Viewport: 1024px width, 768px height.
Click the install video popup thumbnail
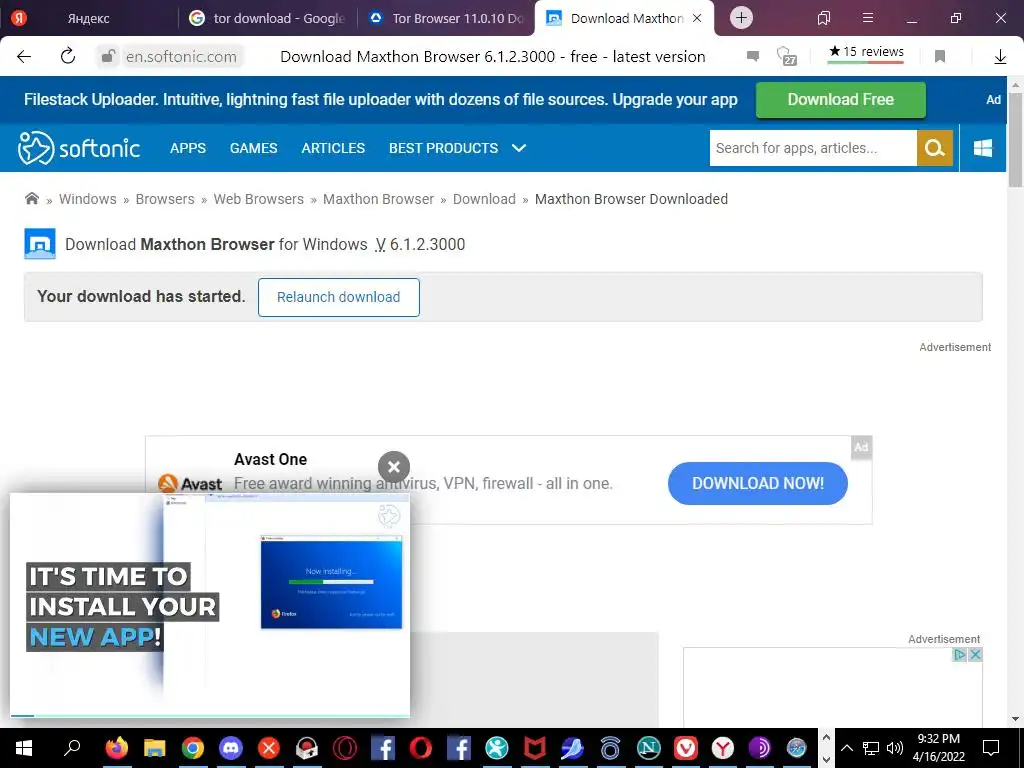(210, 604)
